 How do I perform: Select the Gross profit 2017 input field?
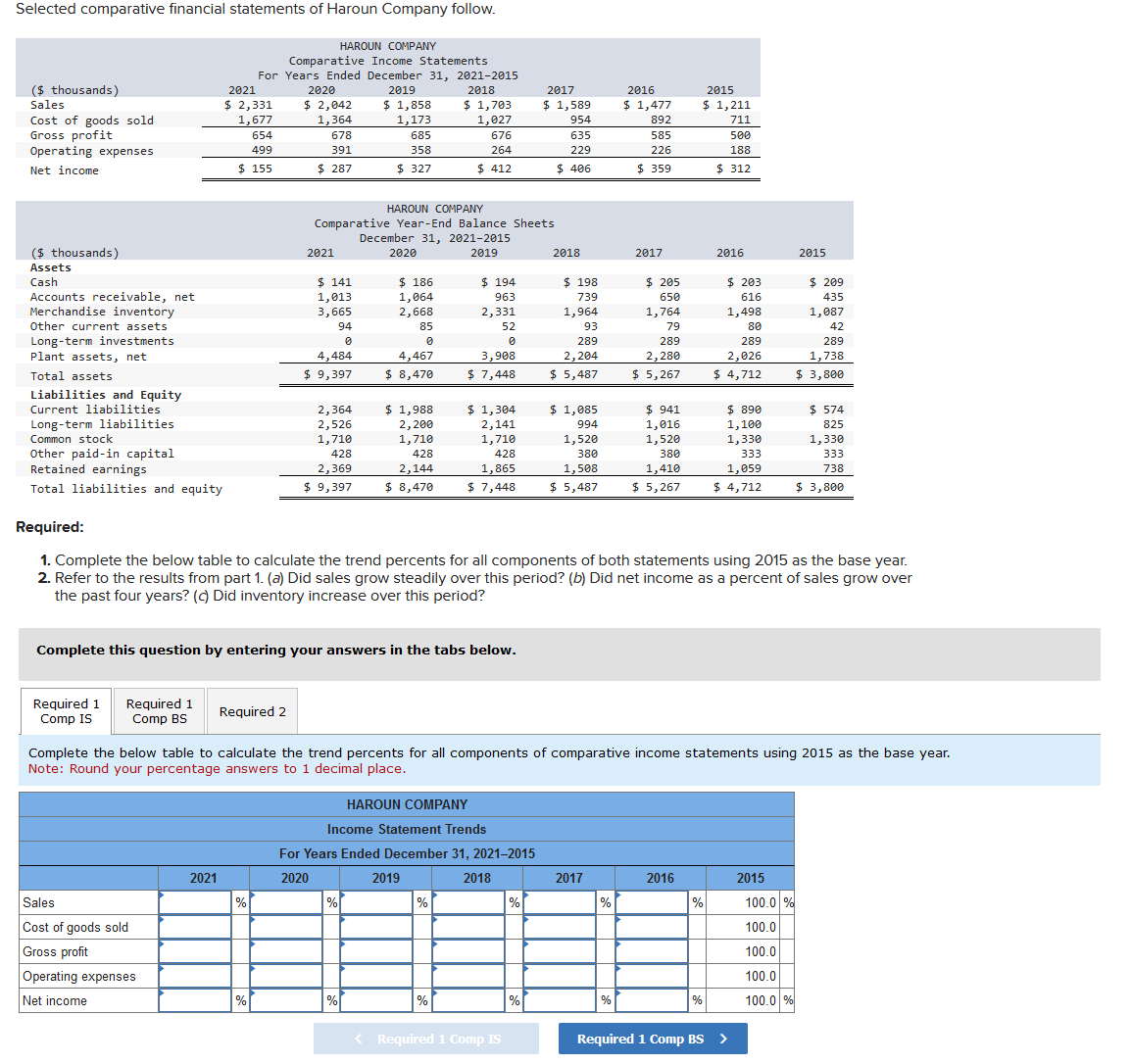[561, 951]
